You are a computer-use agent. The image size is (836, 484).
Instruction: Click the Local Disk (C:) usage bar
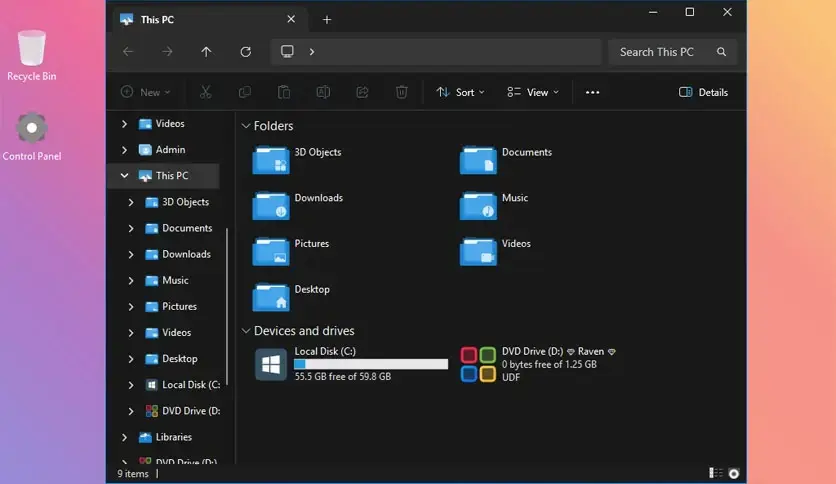coord(371,364)
